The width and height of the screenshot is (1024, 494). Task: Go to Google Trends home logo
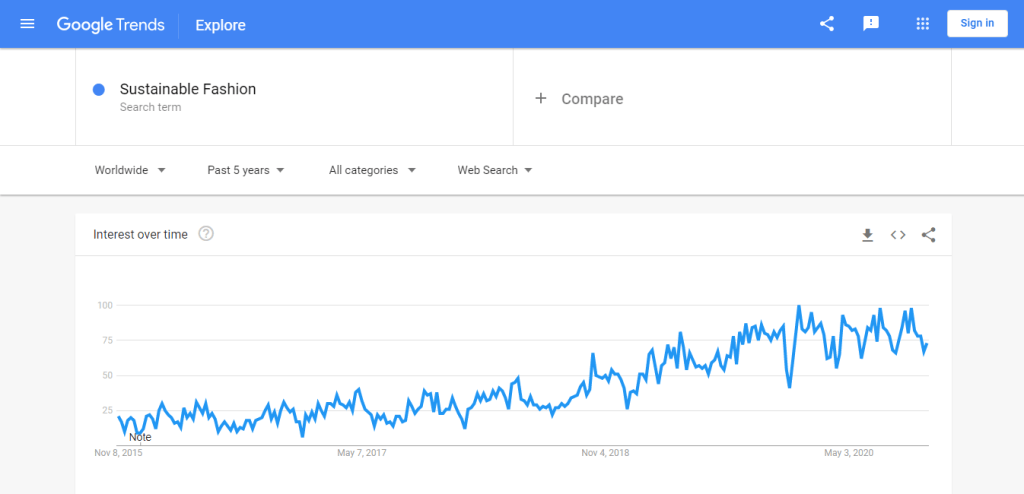[110, 24]
